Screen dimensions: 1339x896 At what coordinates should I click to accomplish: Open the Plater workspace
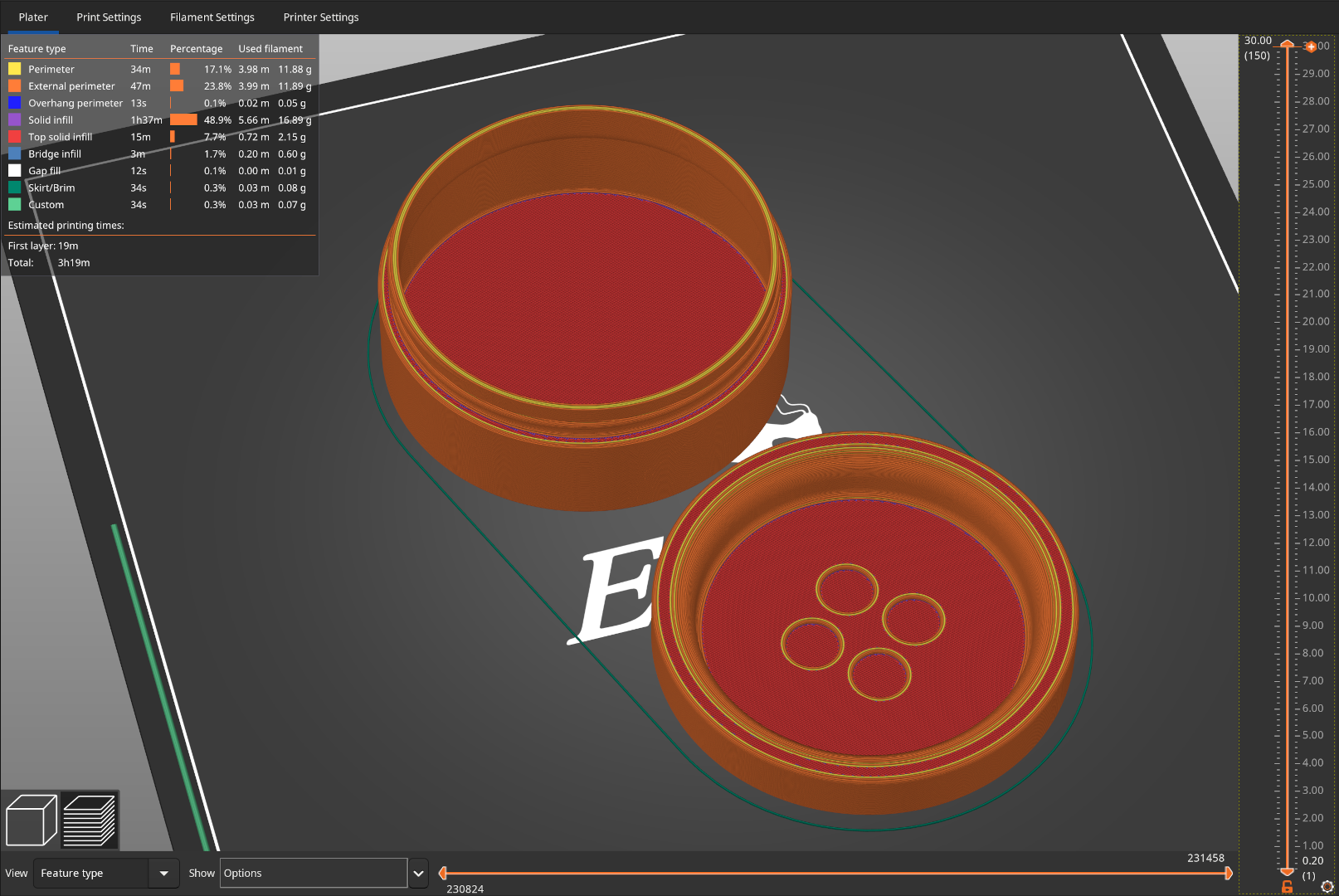[x=33, y=17]
